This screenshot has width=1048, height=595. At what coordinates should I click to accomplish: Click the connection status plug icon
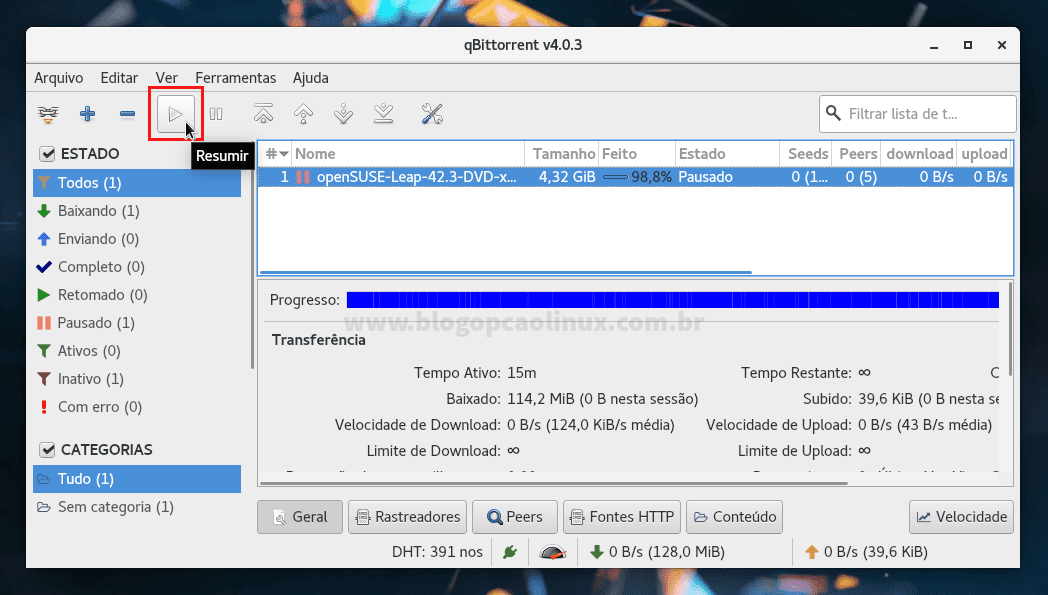510,552
